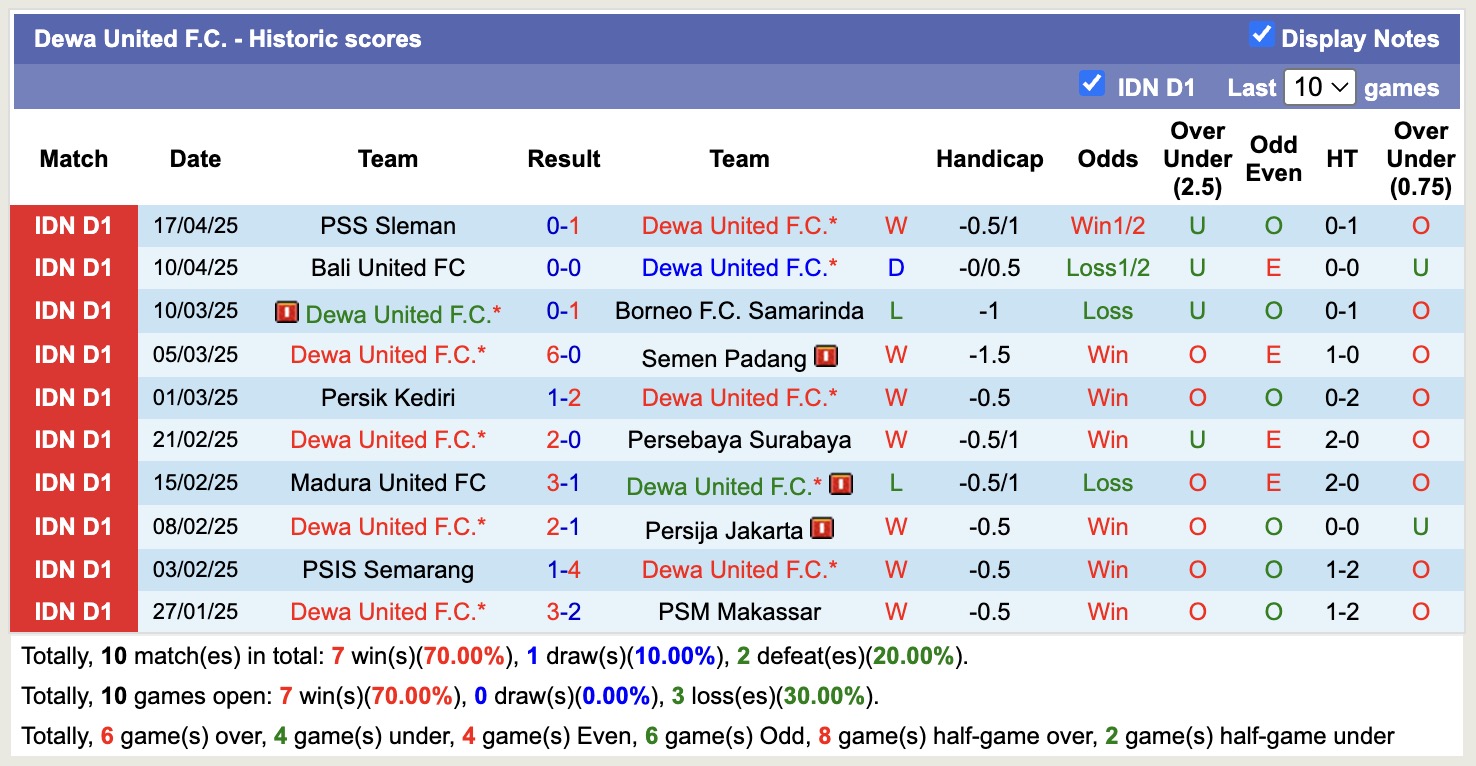Select Borneo F.C. Samarinda team name
Screen dimensions: 1476x766
click(739, 311)
